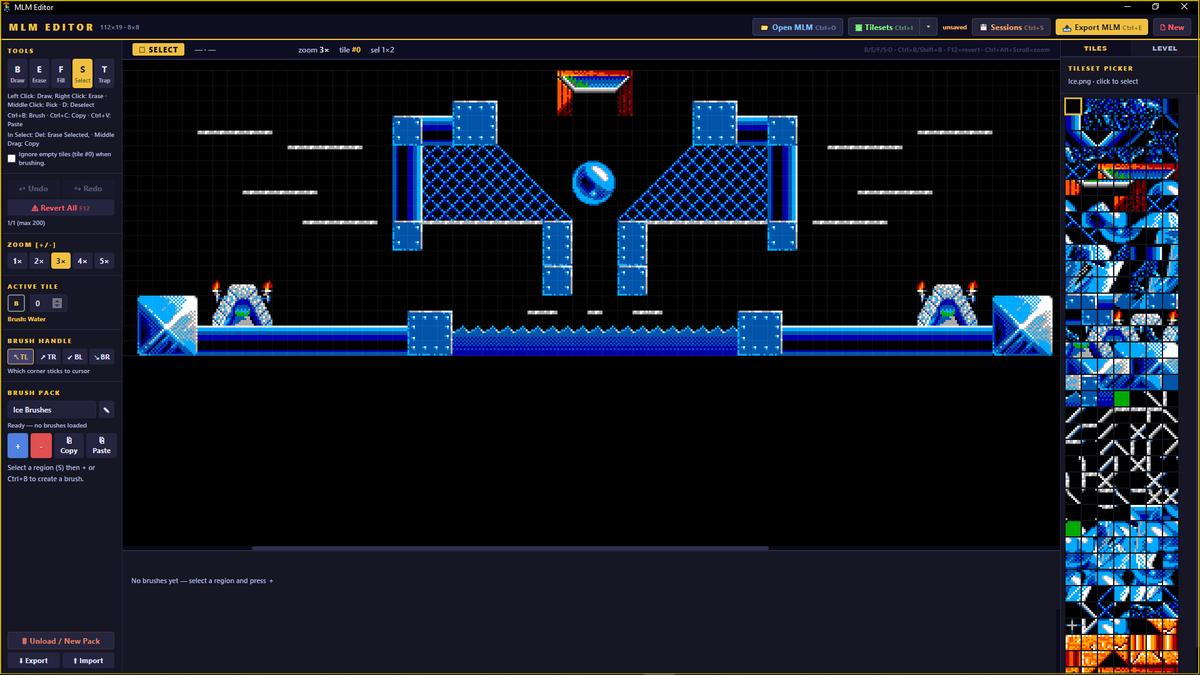Set brush handle to bottom-left BL
The height and width of the screenshot is (675, 1200).
pos(75,356)
